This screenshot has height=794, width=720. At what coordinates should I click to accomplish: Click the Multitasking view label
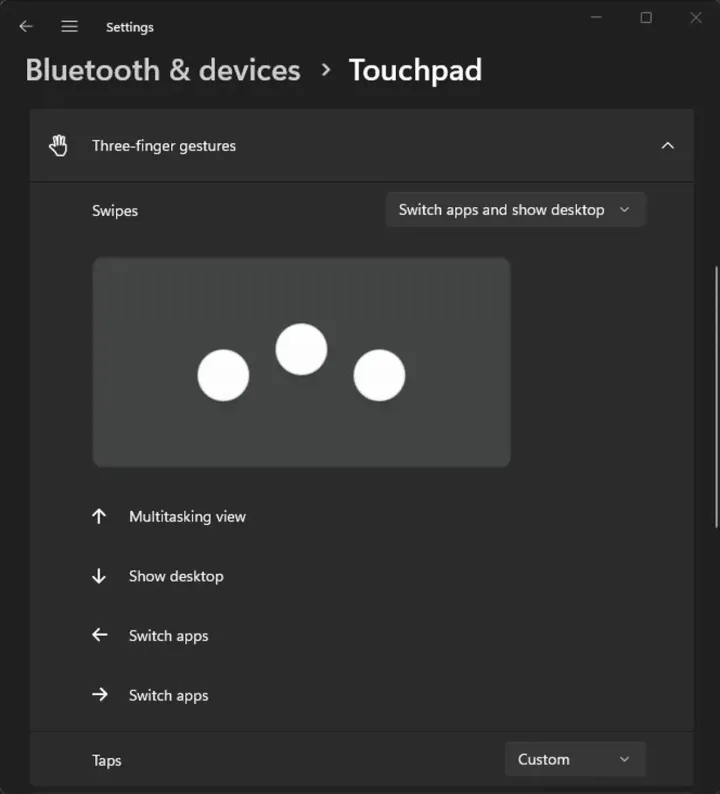(x=187, y=517)
